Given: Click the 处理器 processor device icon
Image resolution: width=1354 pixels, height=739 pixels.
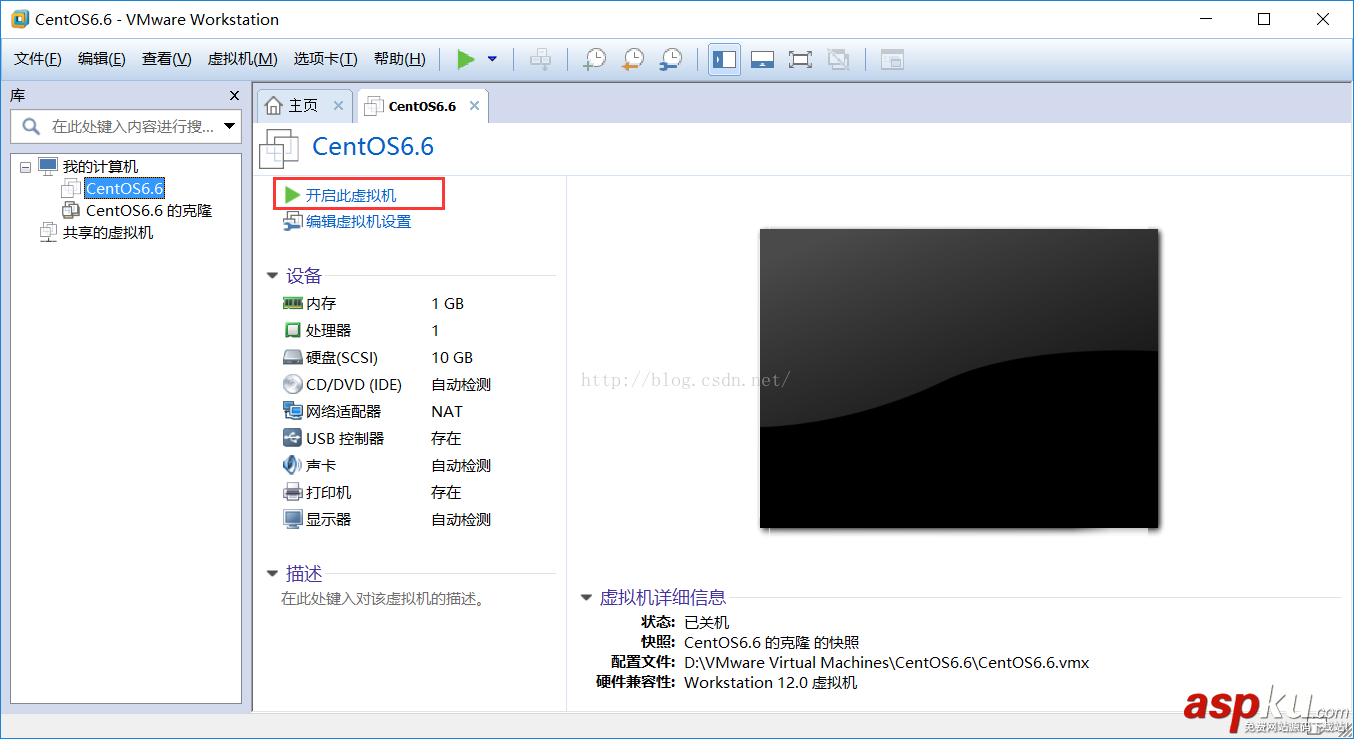Looking at the screenshot, I should (x=292, y=330).
